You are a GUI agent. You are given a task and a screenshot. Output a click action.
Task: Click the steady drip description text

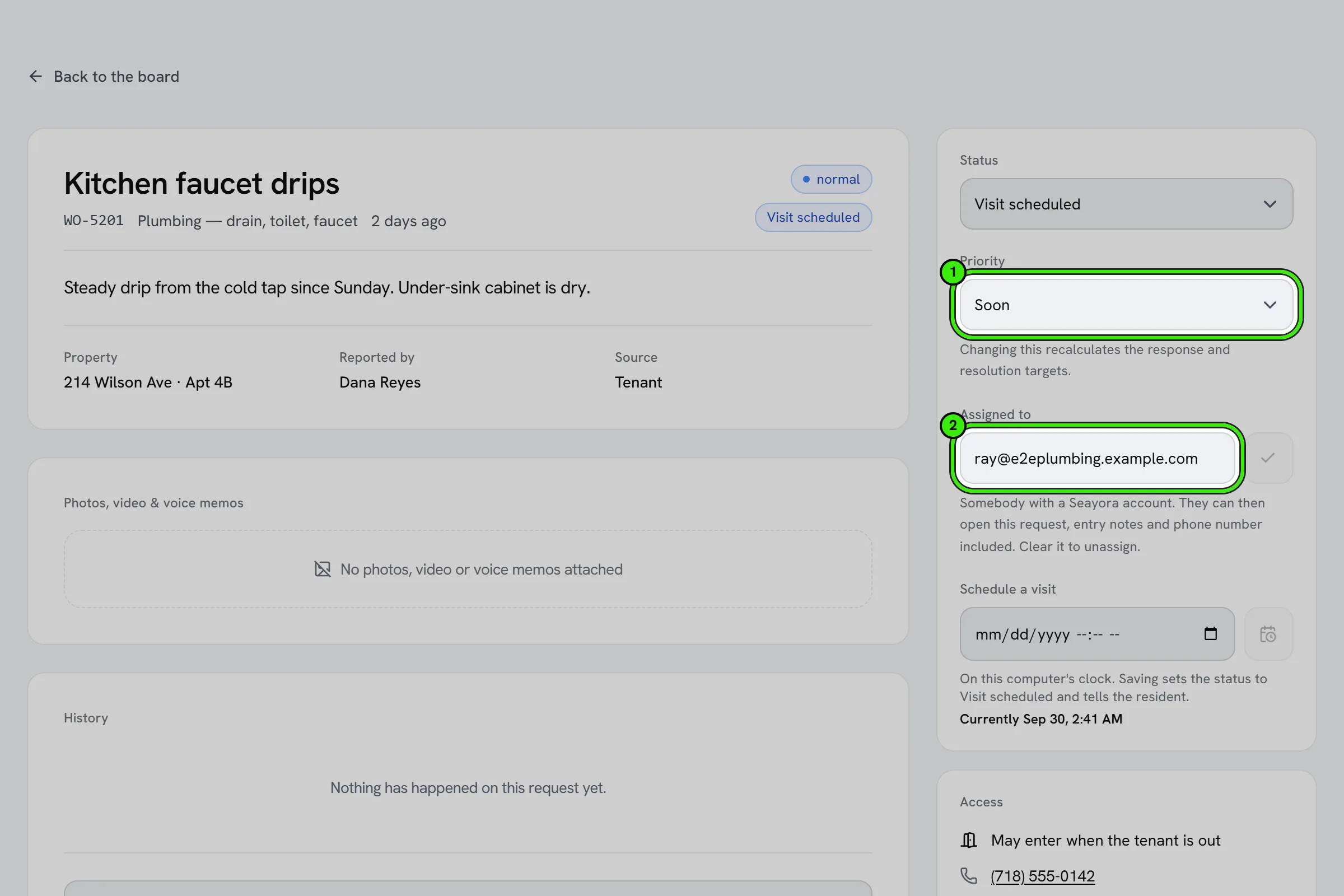[x=327, y=287]
